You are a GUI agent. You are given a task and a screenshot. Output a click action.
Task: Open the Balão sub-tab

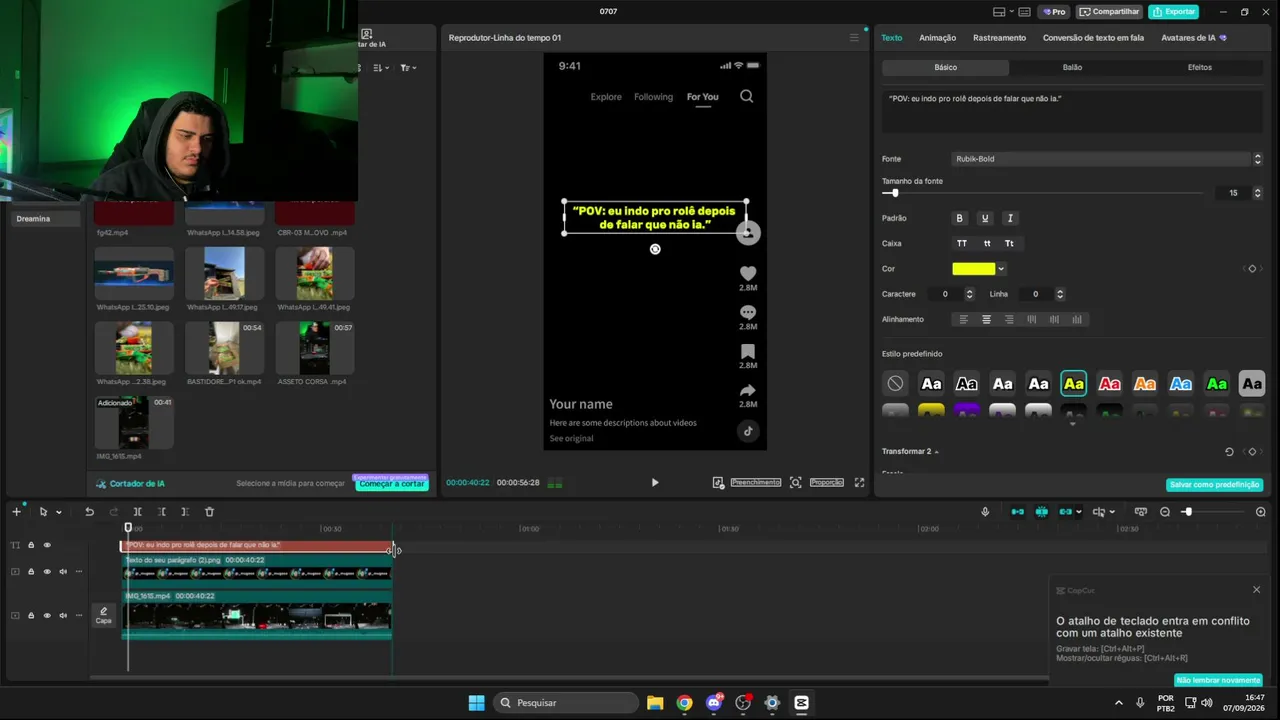[1072, 67]
